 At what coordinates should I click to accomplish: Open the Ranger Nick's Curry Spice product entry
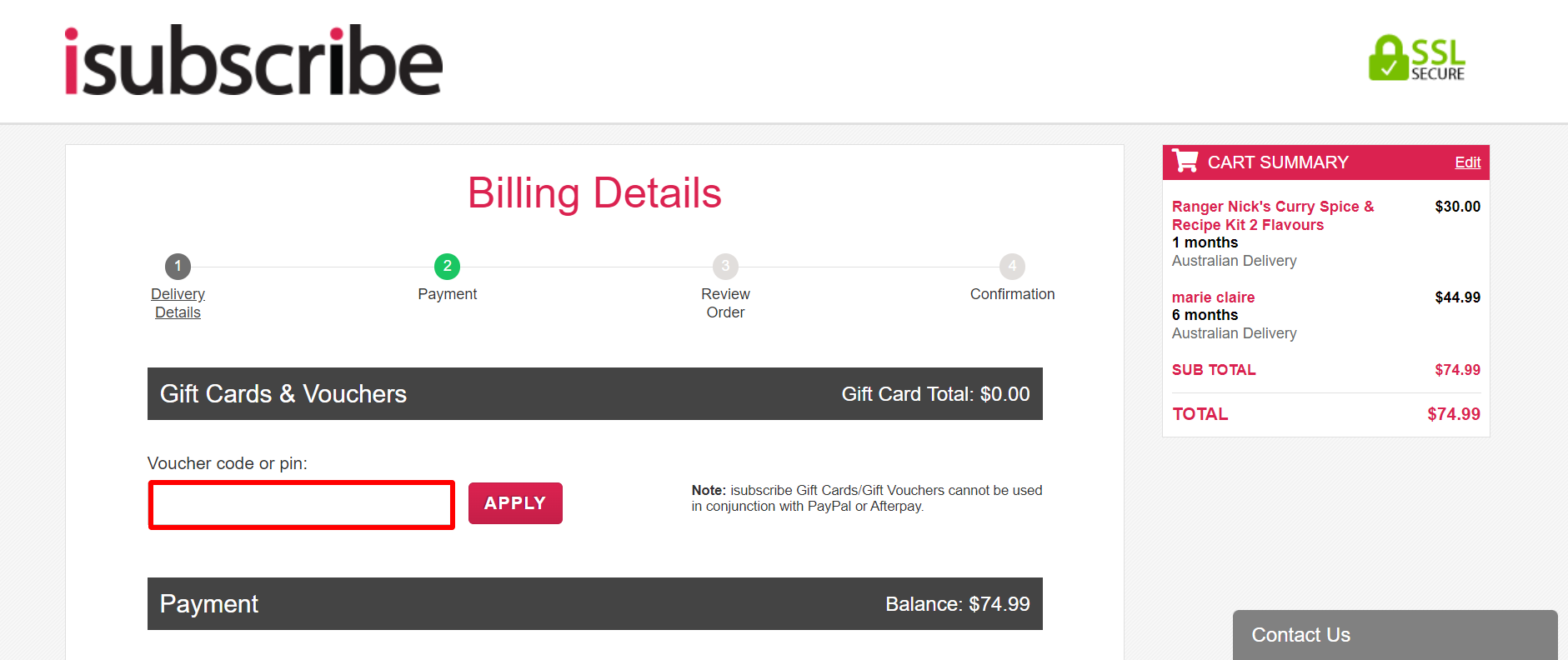coord(1272,215)
